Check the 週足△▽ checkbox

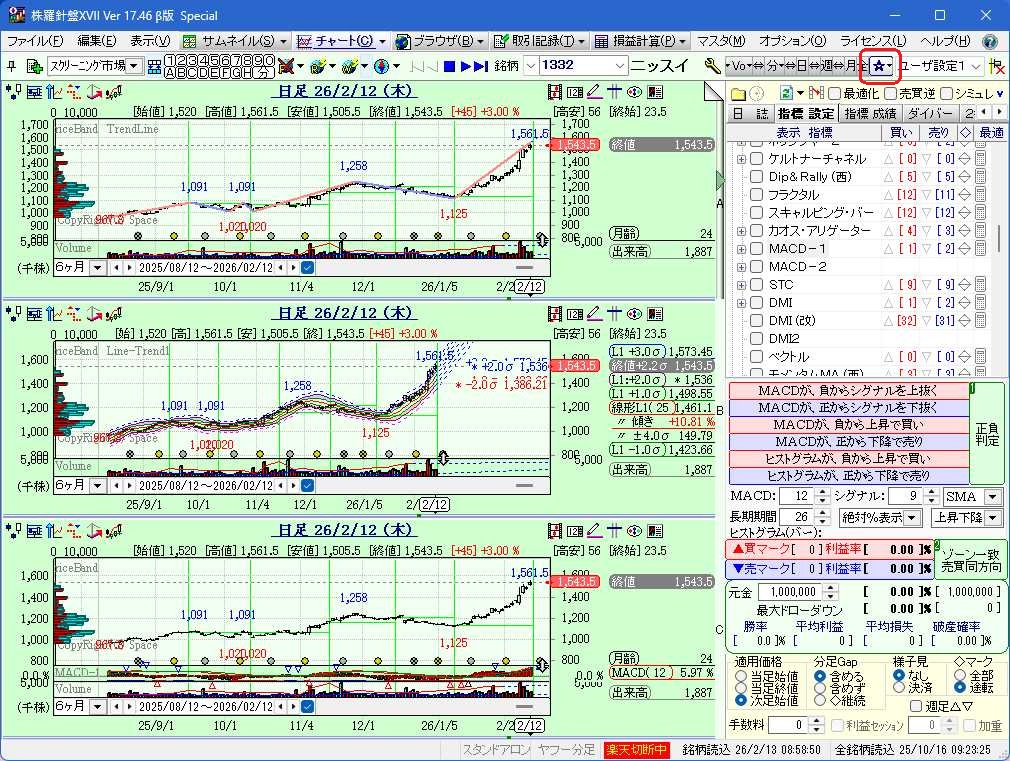pos(916,706)
